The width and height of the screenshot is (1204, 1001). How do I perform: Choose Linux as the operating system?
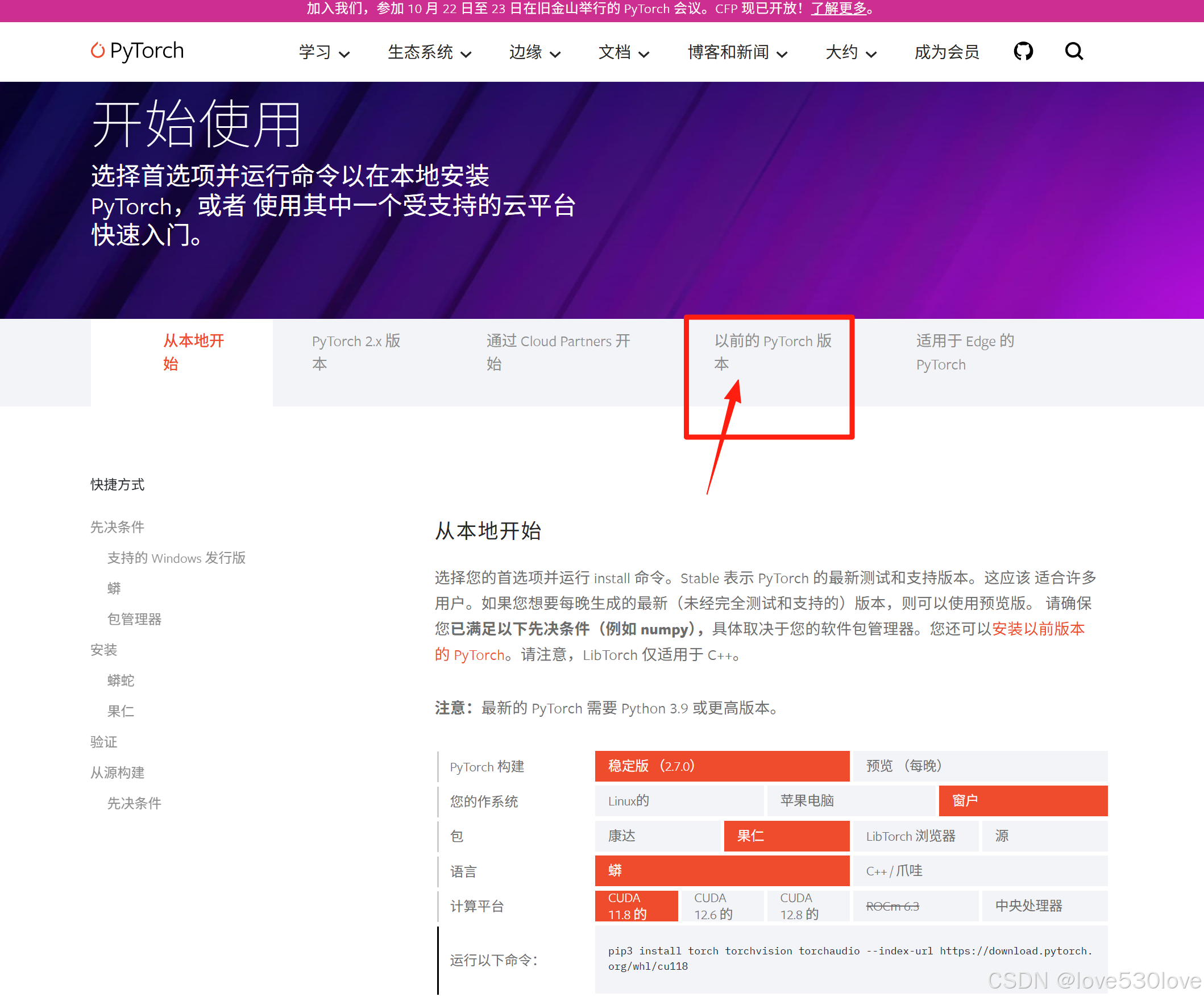click(678, 801)
